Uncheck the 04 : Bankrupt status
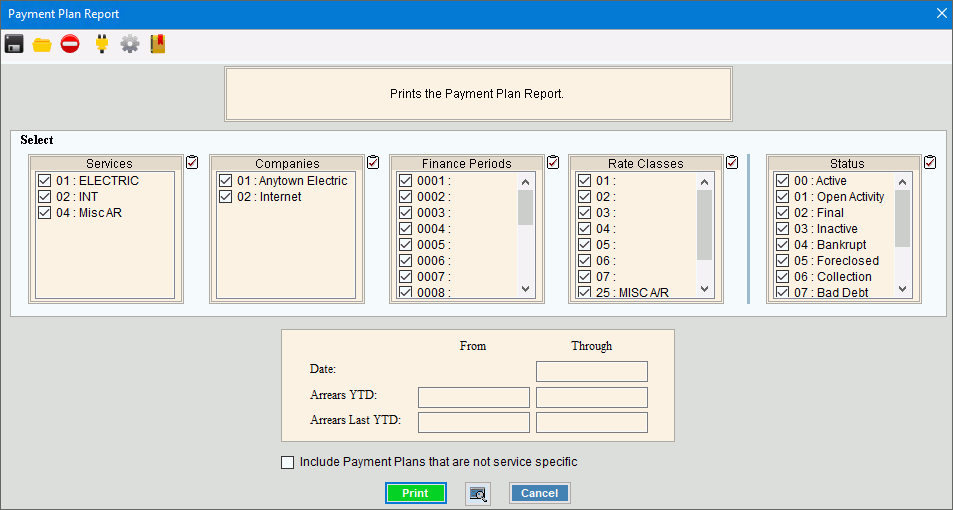 782,245
